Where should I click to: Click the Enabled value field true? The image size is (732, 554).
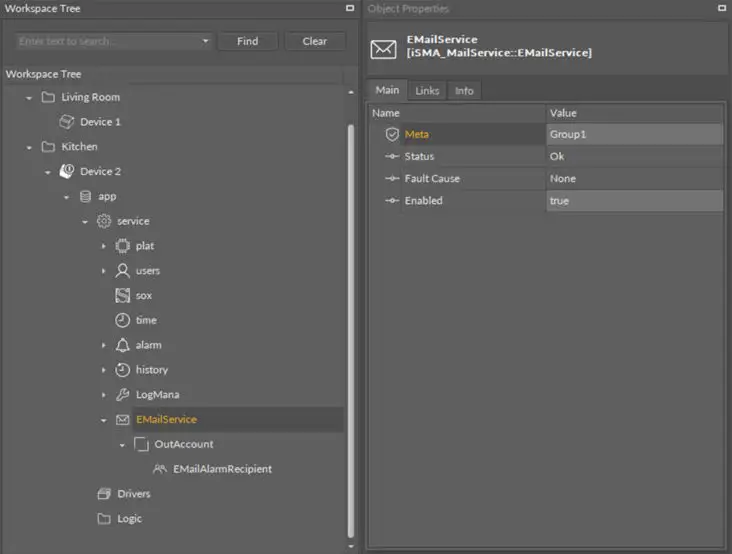633,201
